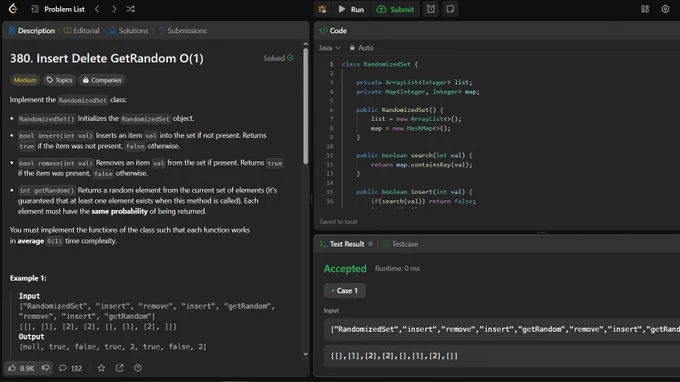The width and height of the screenshot is (680, 382).
Task: Add problem to favorites star
Action: coord(101,368)
